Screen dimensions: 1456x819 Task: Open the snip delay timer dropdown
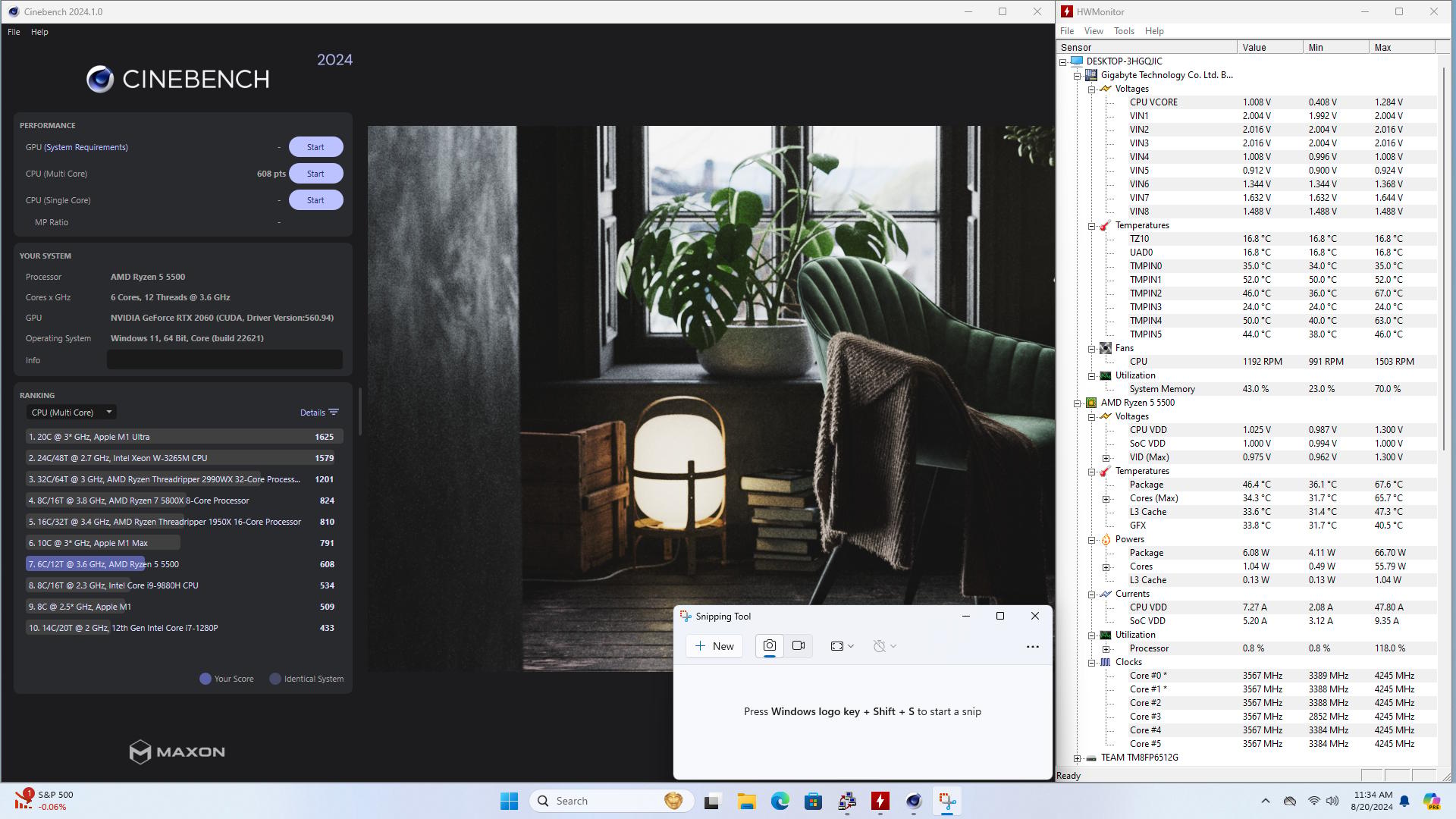click(884, 646)
